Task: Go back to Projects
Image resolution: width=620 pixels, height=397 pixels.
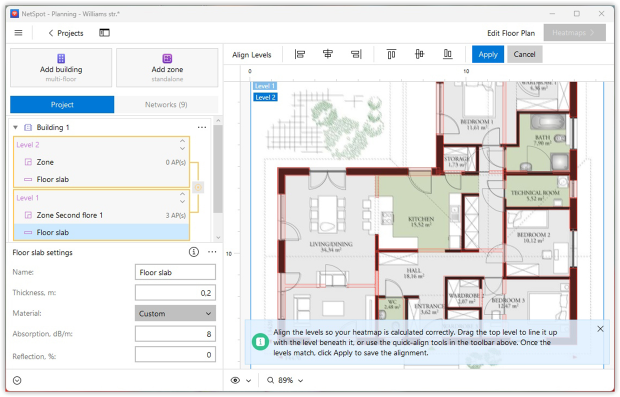Action: 66,33
